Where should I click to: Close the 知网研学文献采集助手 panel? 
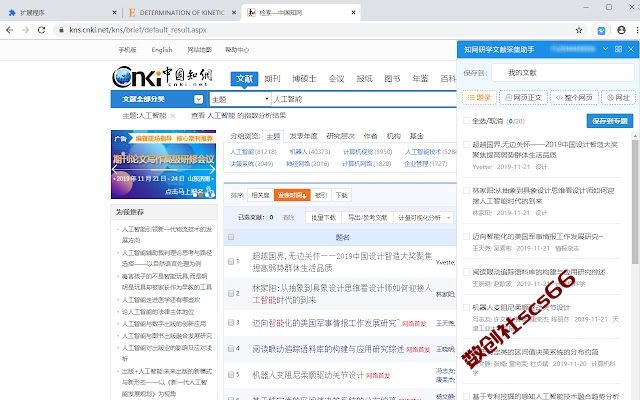pos(631,49)
